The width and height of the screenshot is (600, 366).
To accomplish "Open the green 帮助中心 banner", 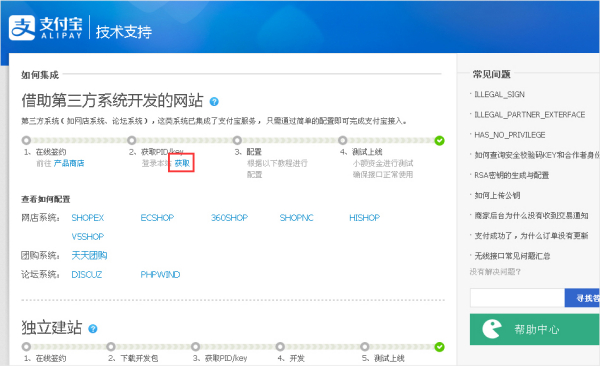I will point(535,329).
